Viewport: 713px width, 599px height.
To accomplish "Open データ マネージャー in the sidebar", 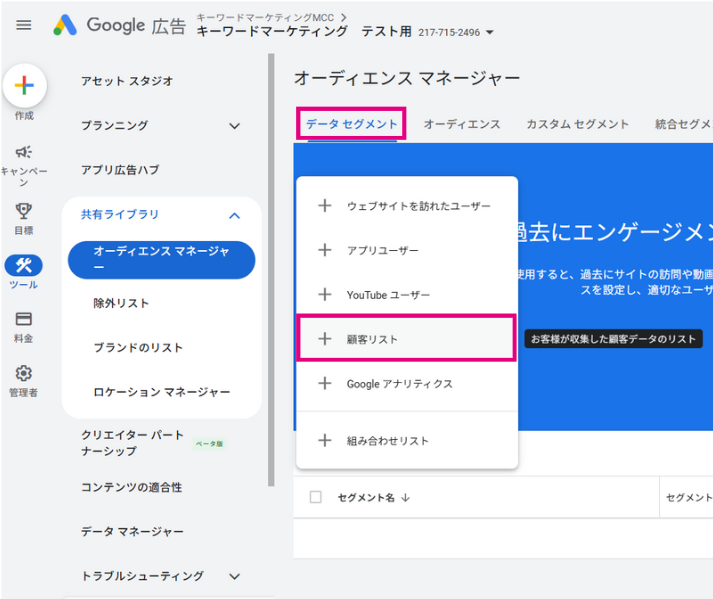I will (x=132, y=531).
